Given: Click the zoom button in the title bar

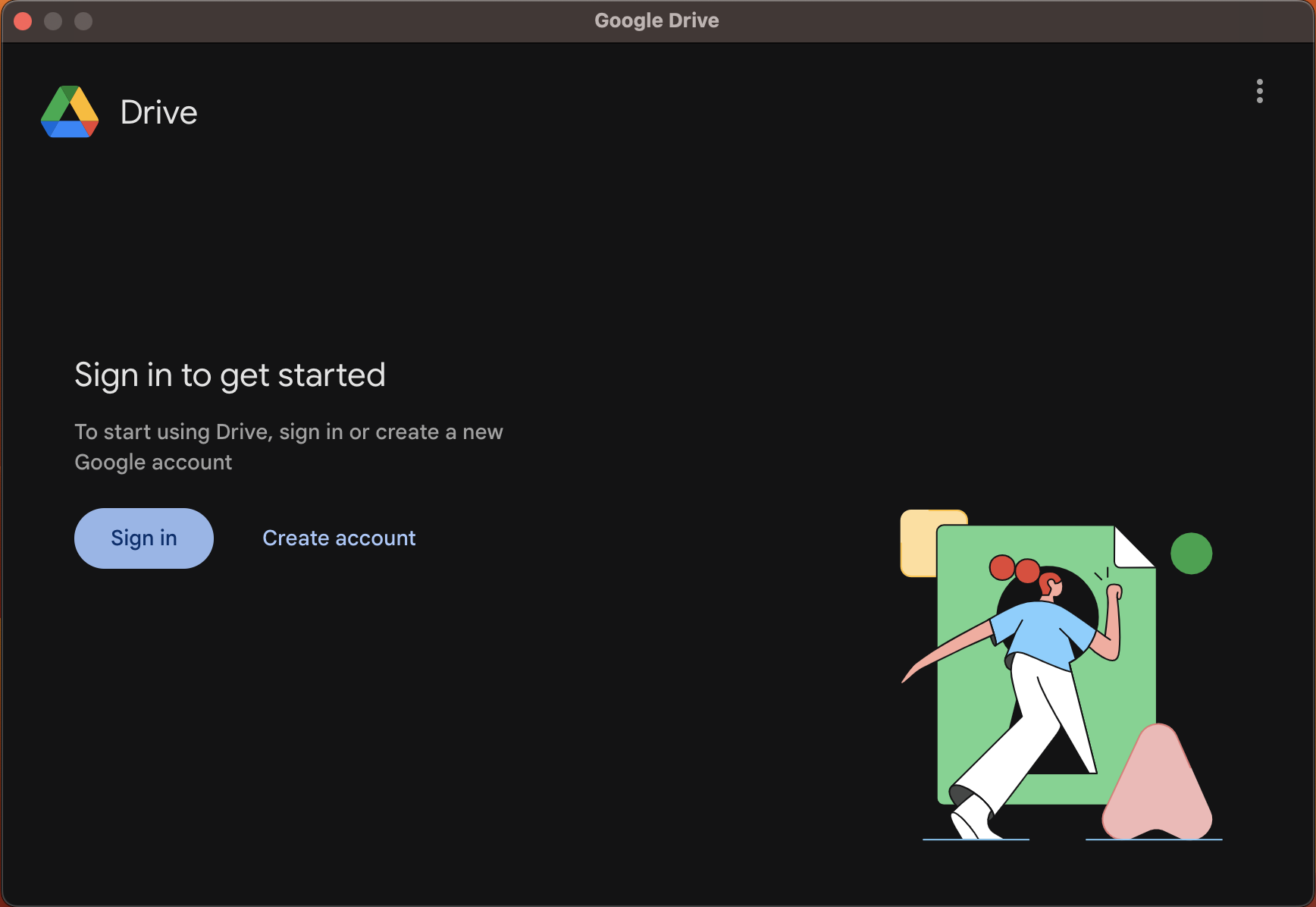Looking at the screenshot, I should [x=83, y=21].
